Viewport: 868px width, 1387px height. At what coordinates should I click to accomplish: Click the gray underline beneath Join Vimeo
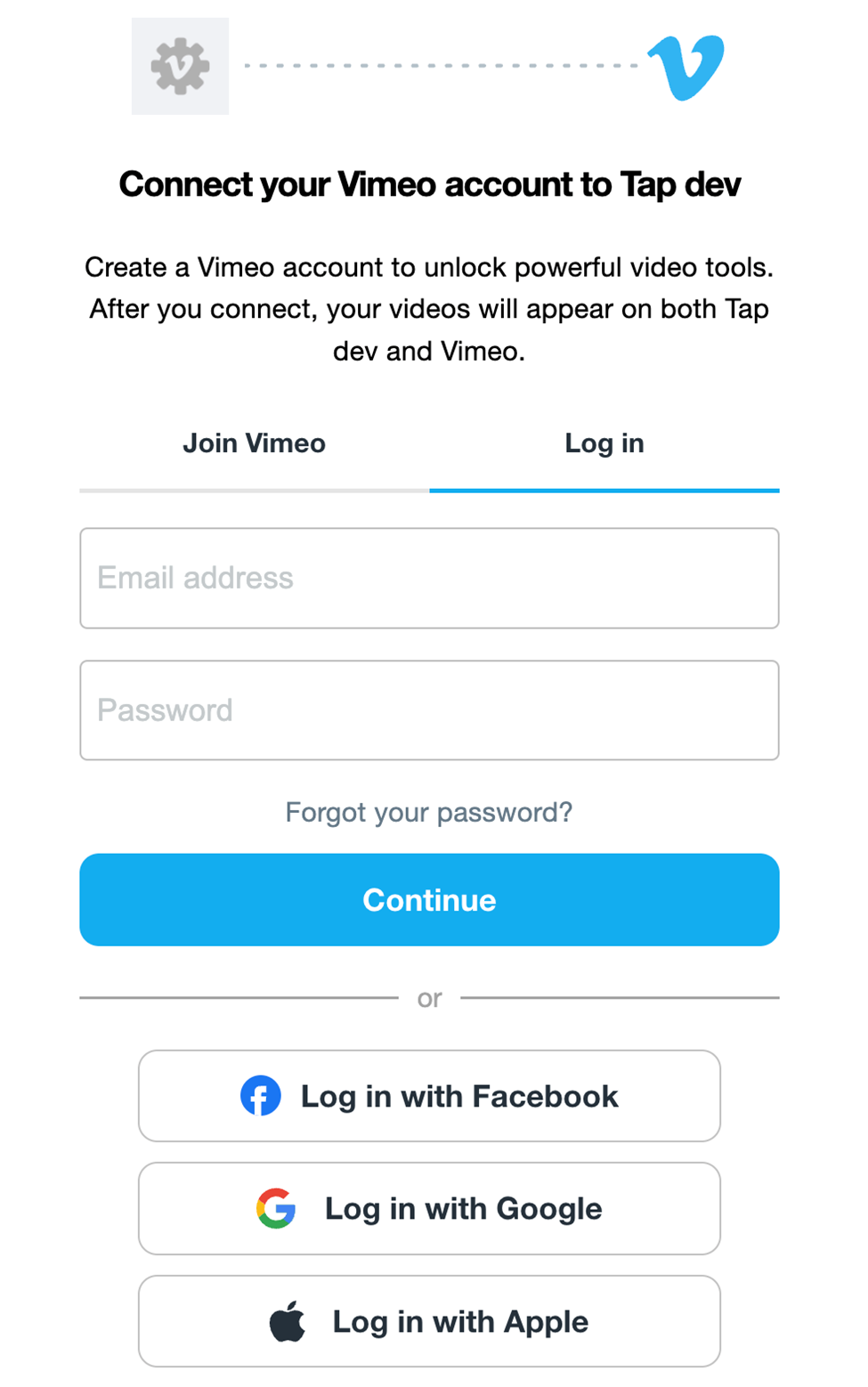click(x=254, y=490)
